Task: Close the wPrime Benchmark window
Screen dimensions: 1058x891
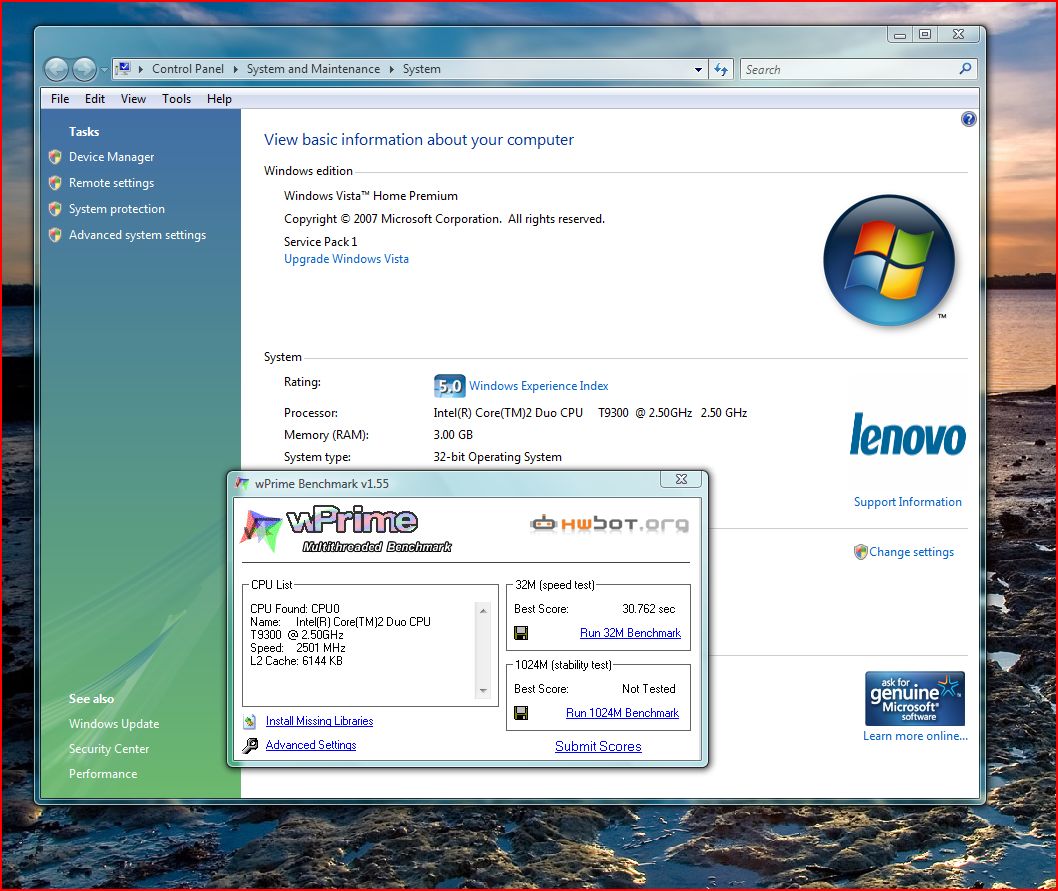Action: click(681, 479)
